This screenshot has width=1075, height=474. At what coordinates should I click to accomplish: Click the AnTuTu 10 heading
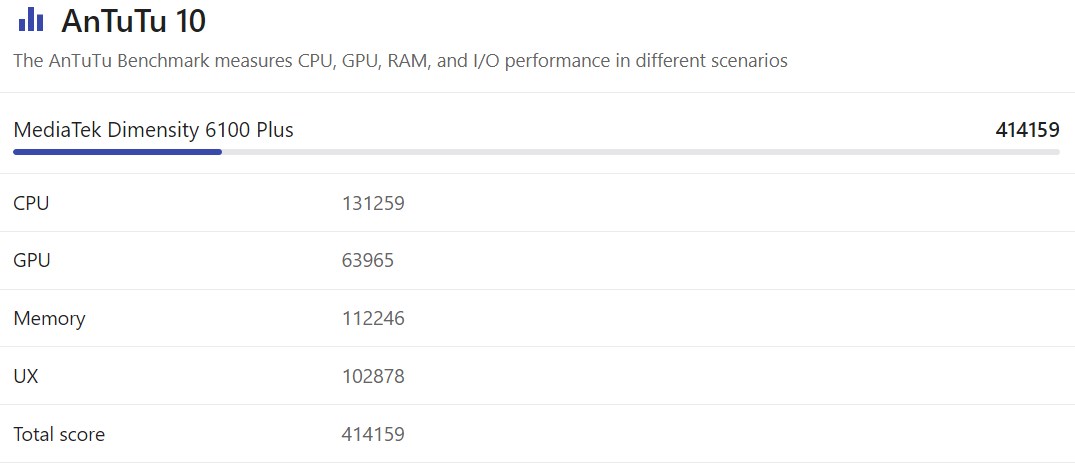coord(134,20)
